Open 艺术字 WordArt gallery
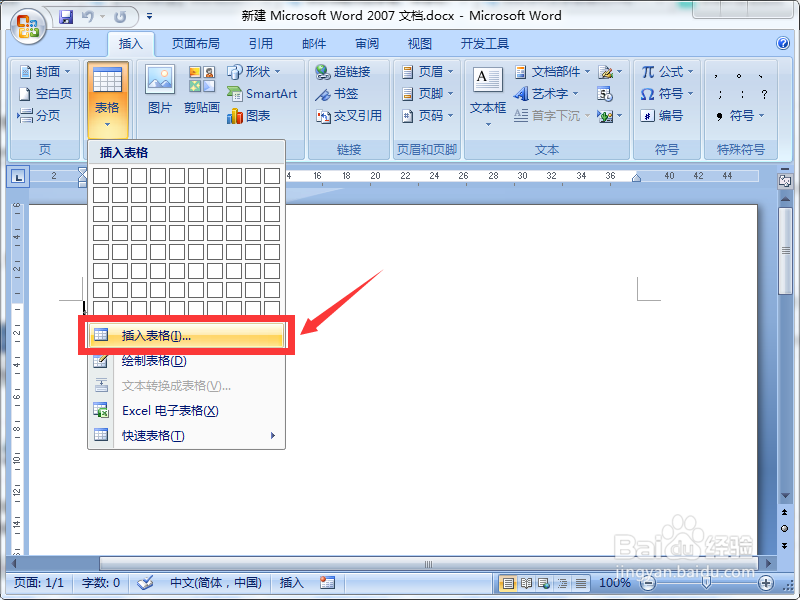Screen dimensions: 800x600 tap(546, 93)
